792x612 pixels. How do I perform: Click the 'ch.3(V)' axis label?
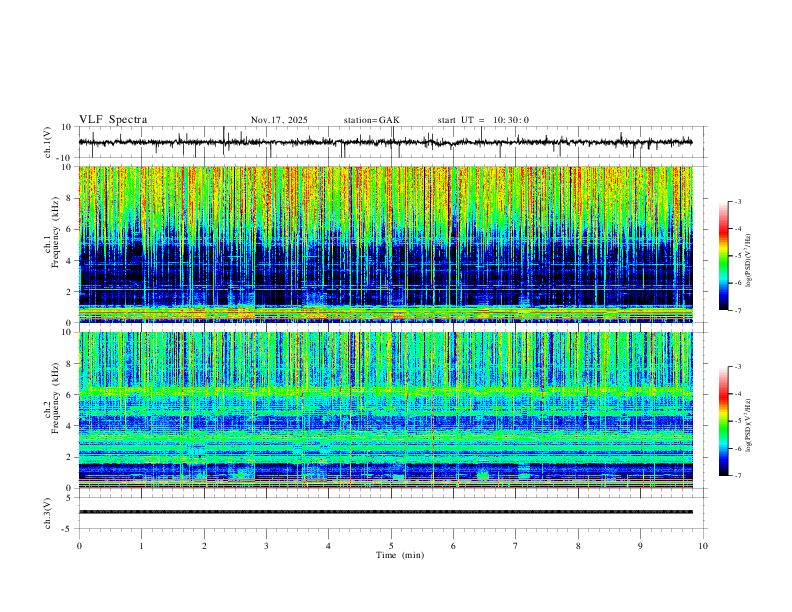pyautogui.click(x=48, y=514)
